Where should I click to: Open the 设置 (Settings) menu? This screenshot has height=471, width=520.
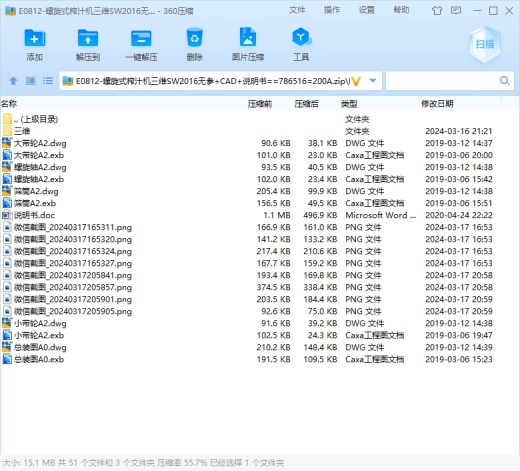[366, 10]
